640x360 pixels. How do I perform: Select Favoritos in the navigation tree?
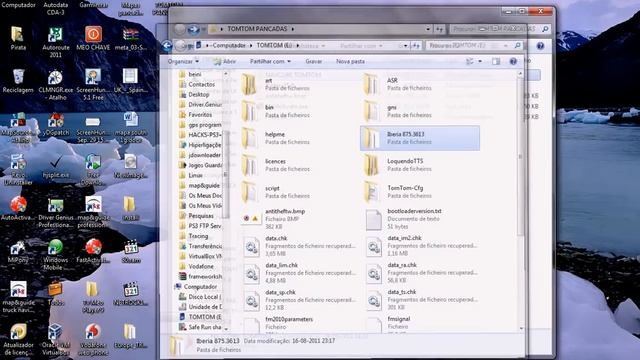[200, 115]
